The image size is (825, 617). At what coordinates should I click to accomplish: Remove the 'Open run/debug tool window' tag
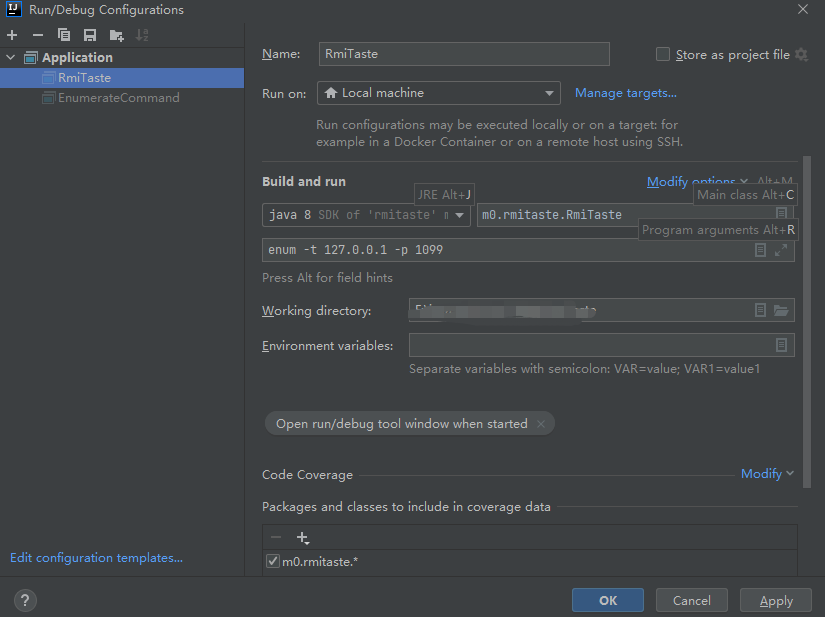[541, 423]
